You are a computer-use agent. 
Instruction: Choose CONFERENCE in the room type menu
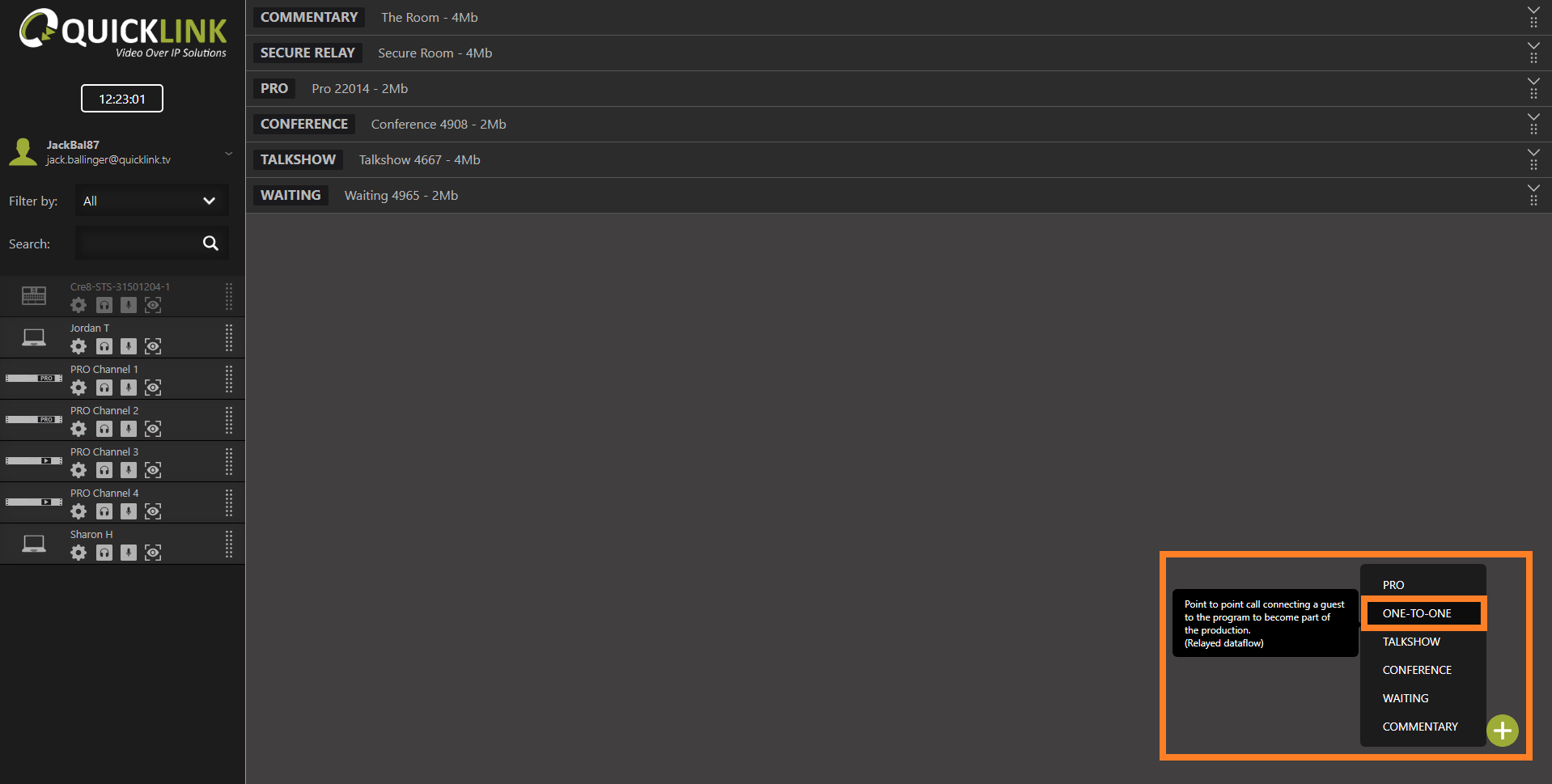click(1417, 670)
